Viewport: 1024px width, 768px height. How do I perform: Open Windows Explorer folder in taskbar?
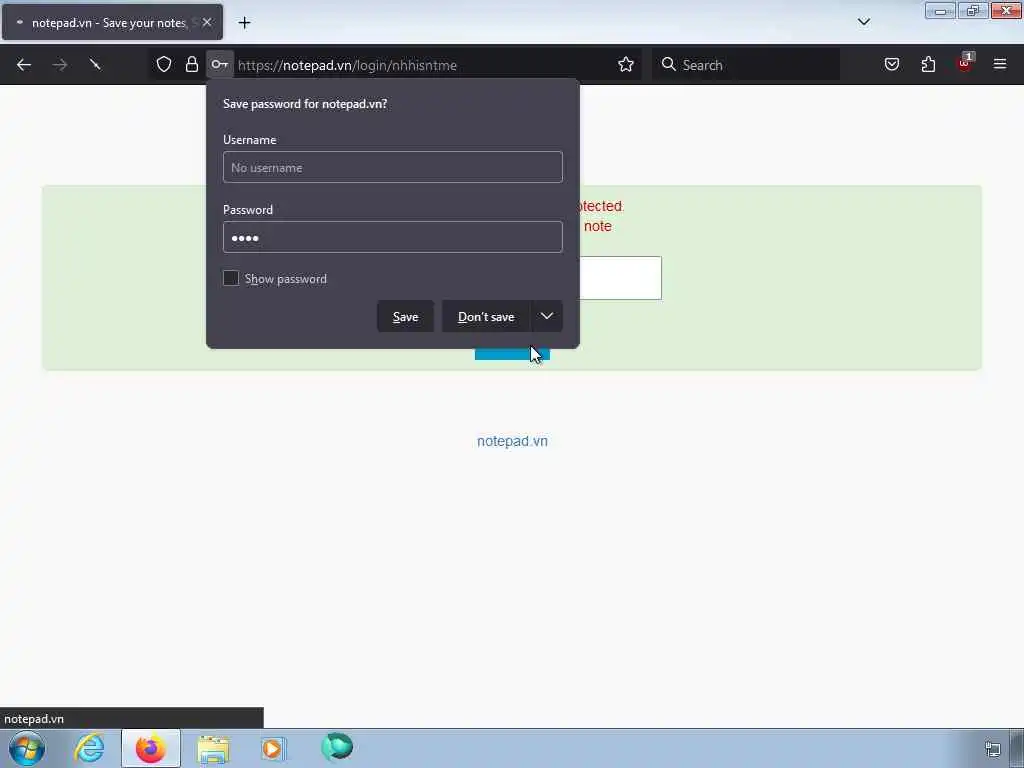[x=213, y=749]
